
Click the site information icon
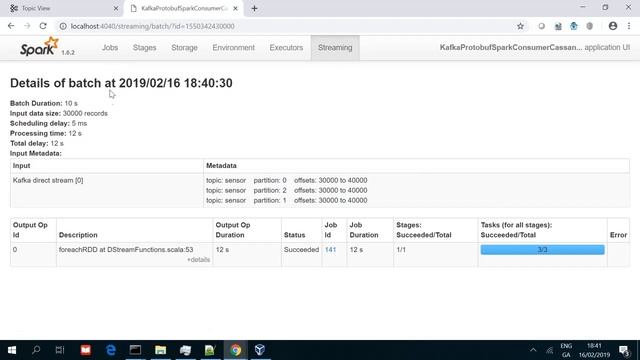tap(63, 26)
